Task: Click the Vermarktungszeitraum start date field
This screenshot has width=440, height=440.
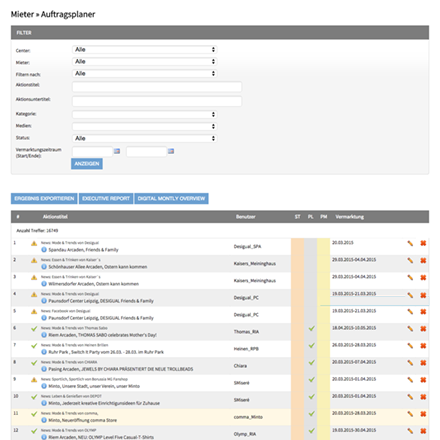Action: point(92,152)
